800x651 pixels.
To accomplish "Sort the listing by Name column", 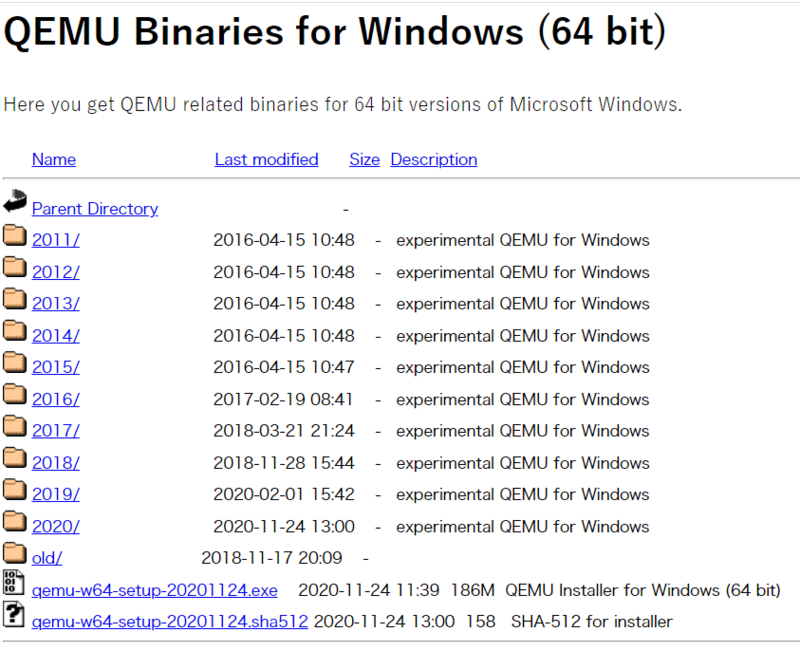I will (x=54, y=160).
